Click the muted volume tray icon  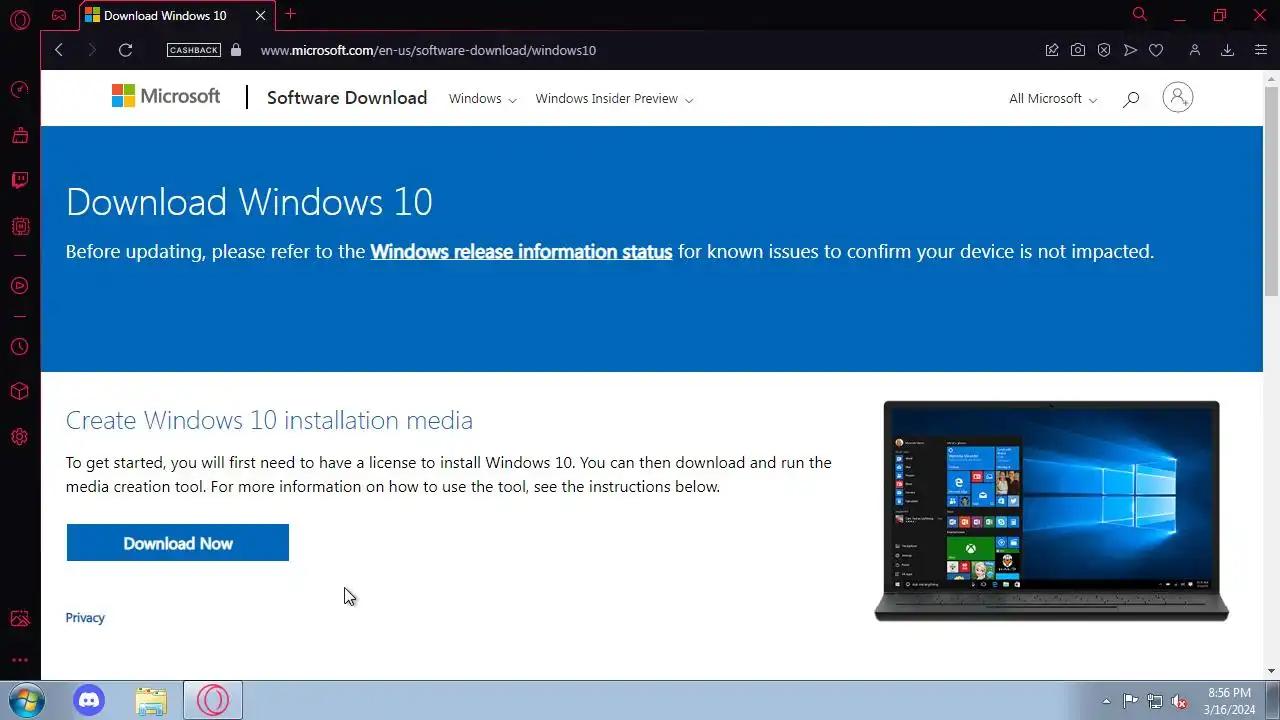[x=1180, y=701]
